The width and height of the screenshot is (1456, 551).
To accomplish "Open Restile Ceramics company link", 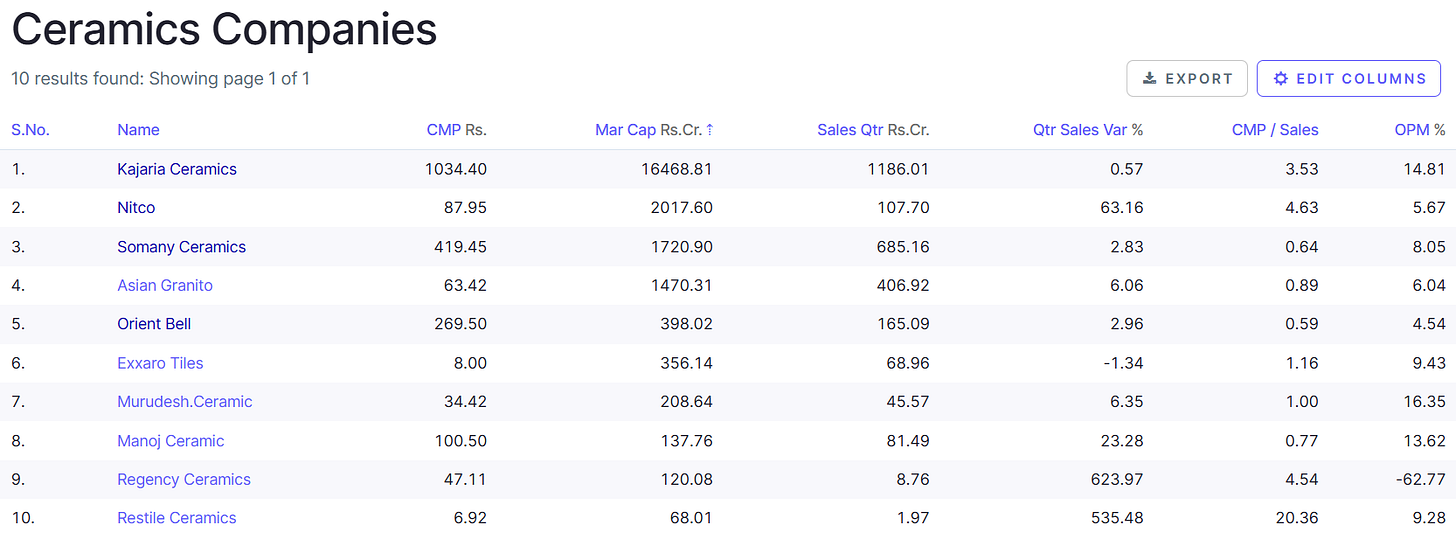I will coord(177,518).
